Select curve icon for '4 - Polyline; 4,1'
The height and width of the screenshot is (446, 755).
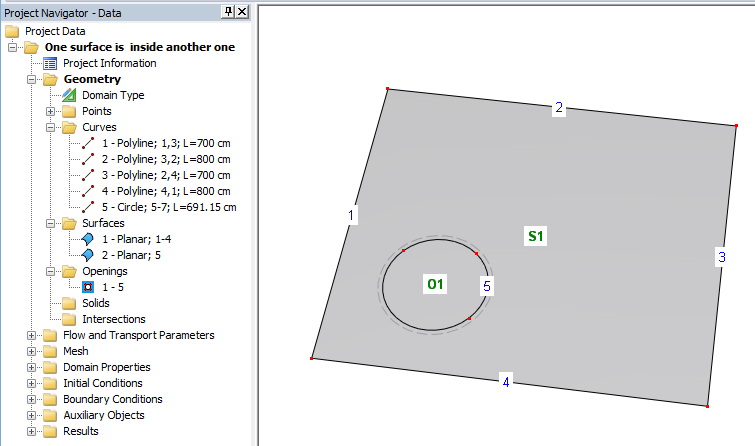coord(88,191)
